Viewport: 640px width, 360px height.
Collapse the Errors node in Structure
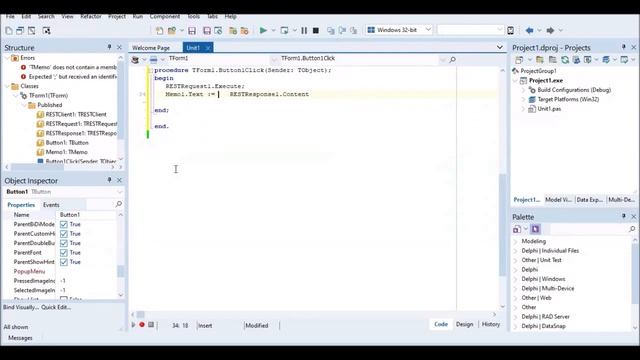click(7, 58)
